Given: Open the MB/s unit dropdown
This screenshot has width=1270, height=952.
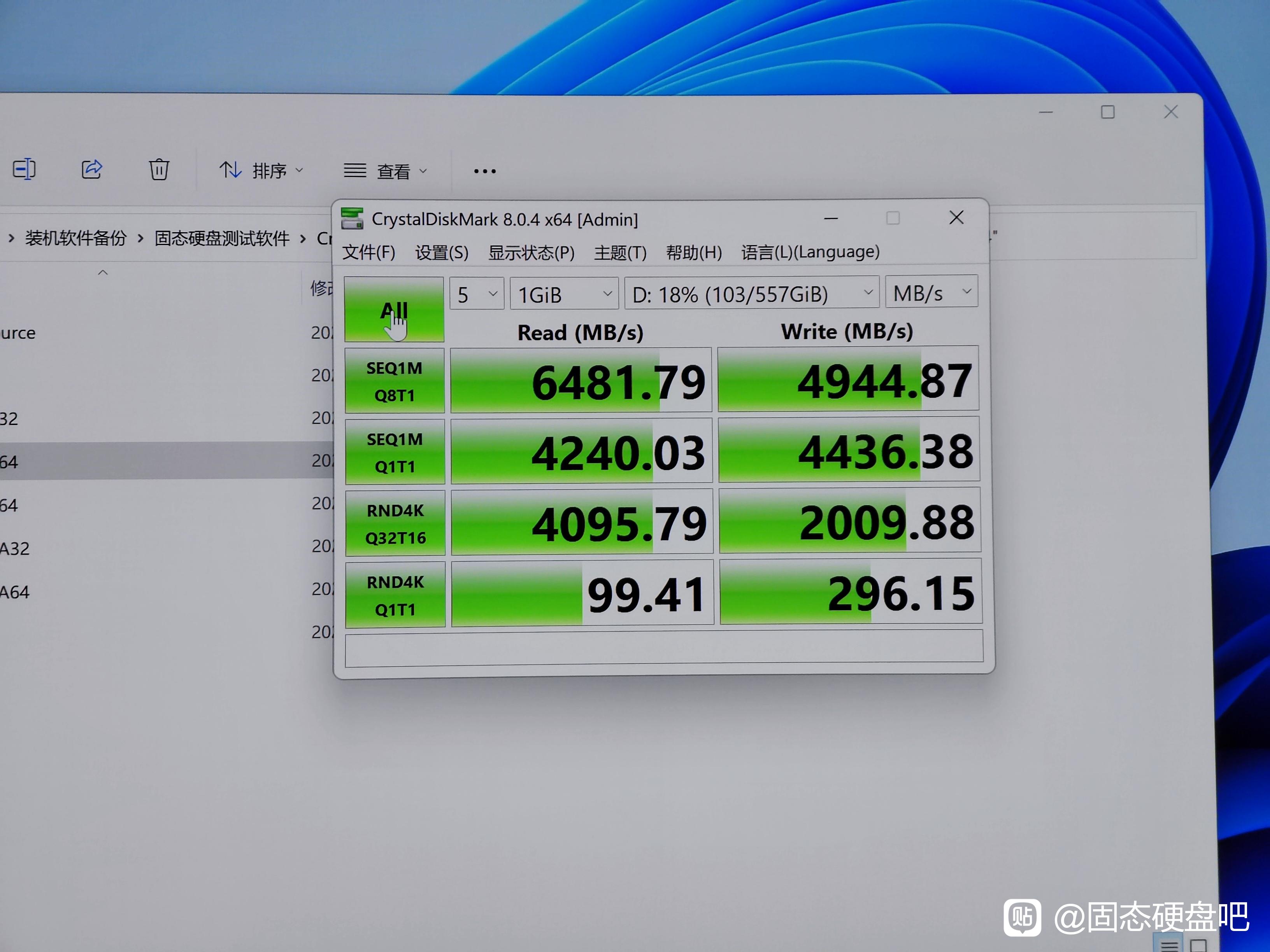Looking at the screenshot, I should (x=931, y=292).
